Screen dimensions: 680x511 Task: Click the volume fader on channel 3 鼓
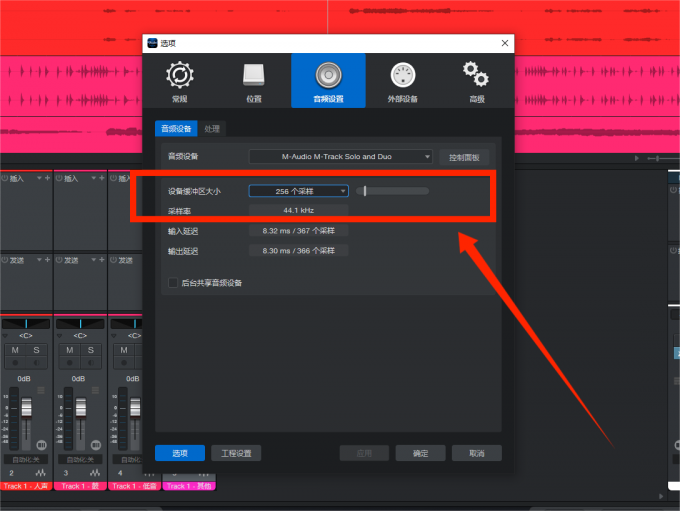click(x=81, y=408)
